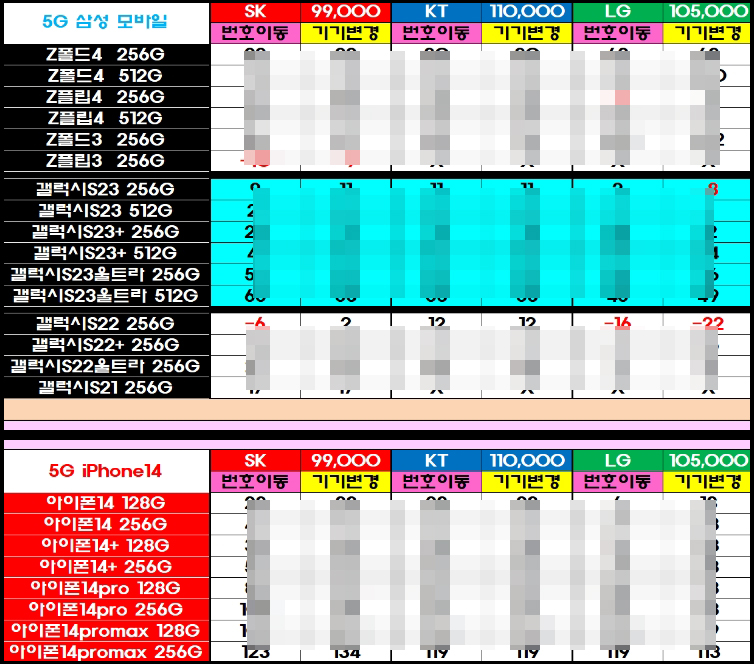Click the SK header in the iPhone14 table
Image resolution: width=754 pixels, height=664 pixels.
(255, 461)
